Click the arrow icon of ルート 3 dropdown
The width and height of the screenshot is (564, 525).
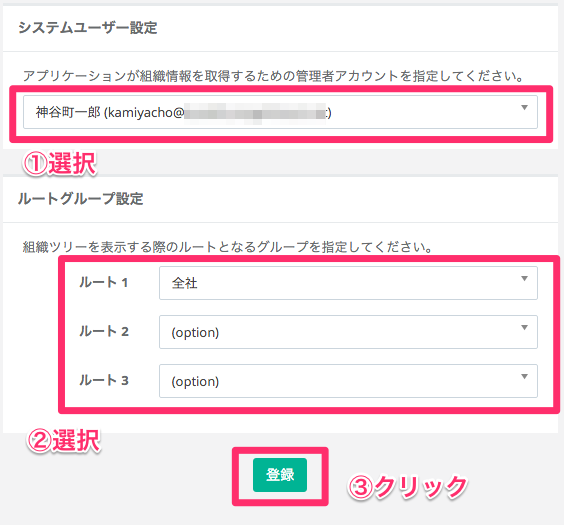tap(524, 376)
